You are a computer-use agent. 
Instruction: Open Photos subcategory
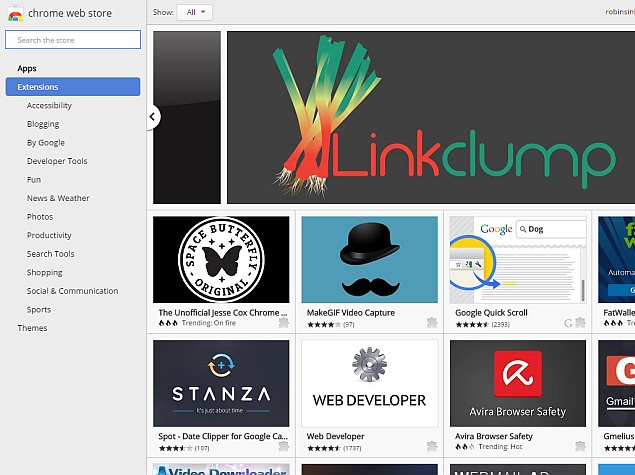pyautogui.click(x=40, y=217)
